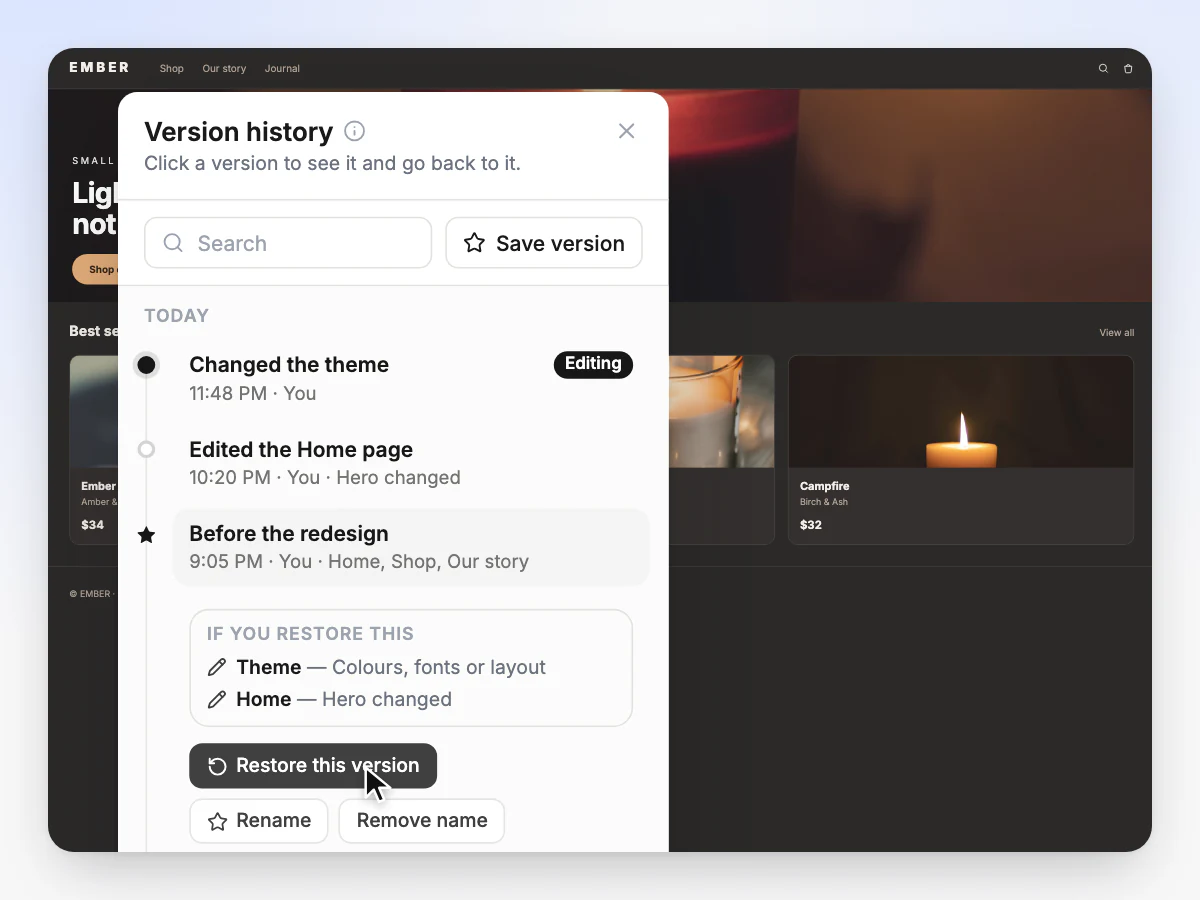
Task: Open the shopping bag icon in the header
Action: pos(1128,69)
